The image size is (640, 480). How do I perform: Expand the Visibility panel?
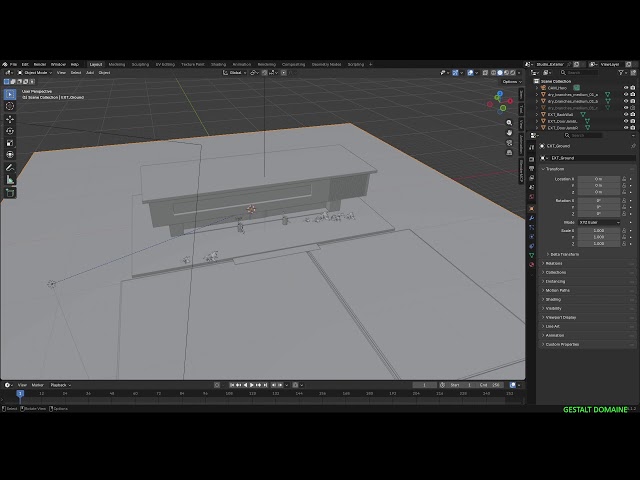tap(553, 309)
